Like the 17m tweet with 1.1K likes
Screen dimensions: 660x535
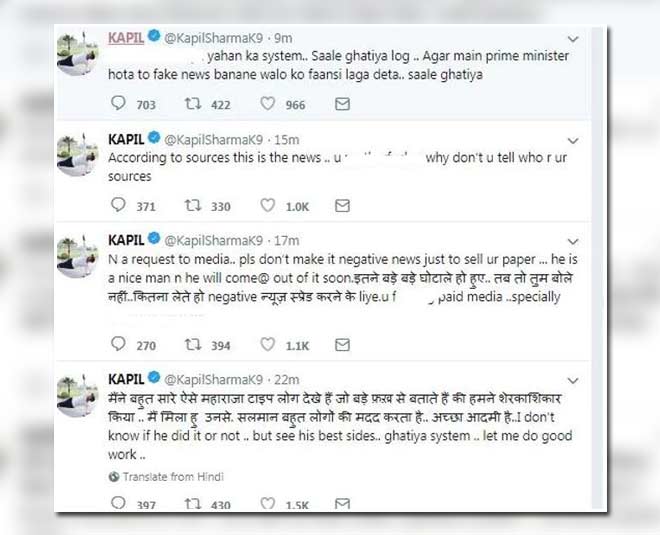[267, 345]
